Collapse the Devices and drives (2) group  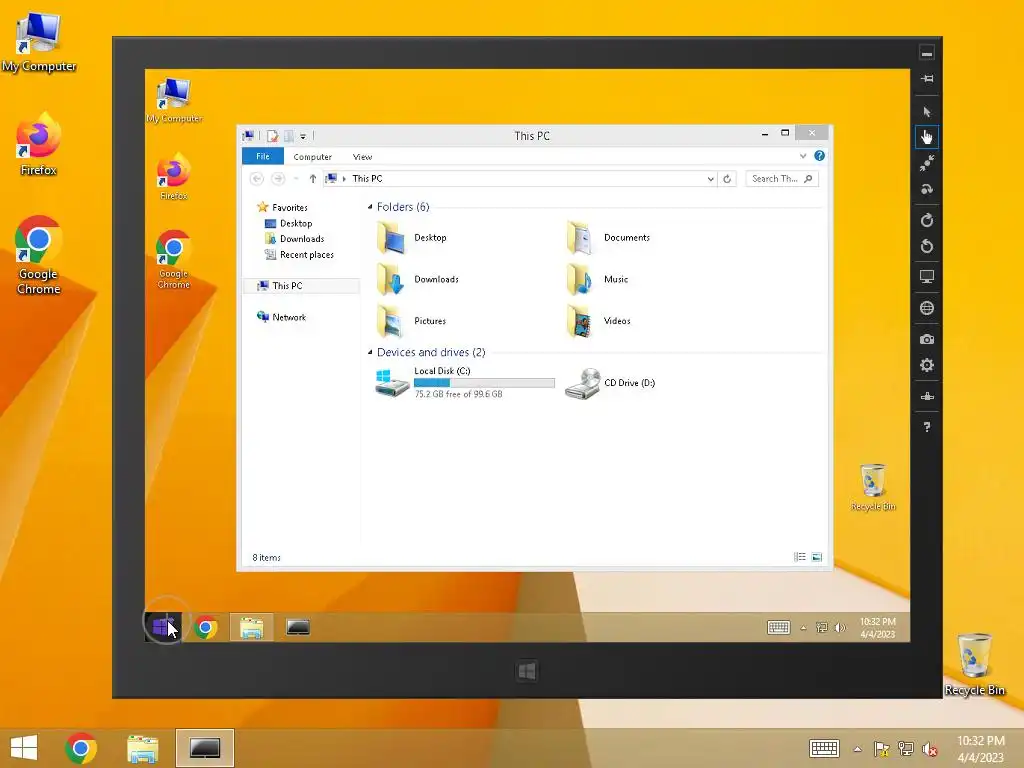(x=370, y=353)
